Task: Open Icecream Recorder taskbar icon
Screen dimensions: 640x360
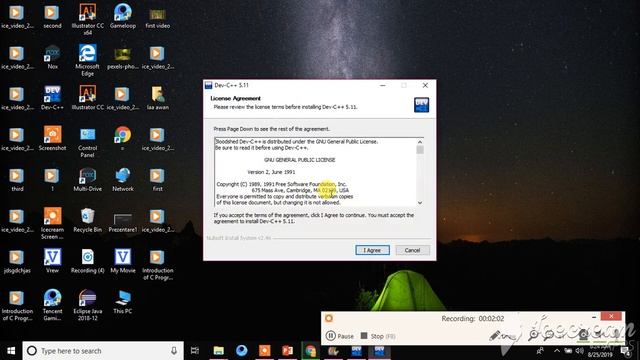Action: pyautogui.click(x=264, y=351)
